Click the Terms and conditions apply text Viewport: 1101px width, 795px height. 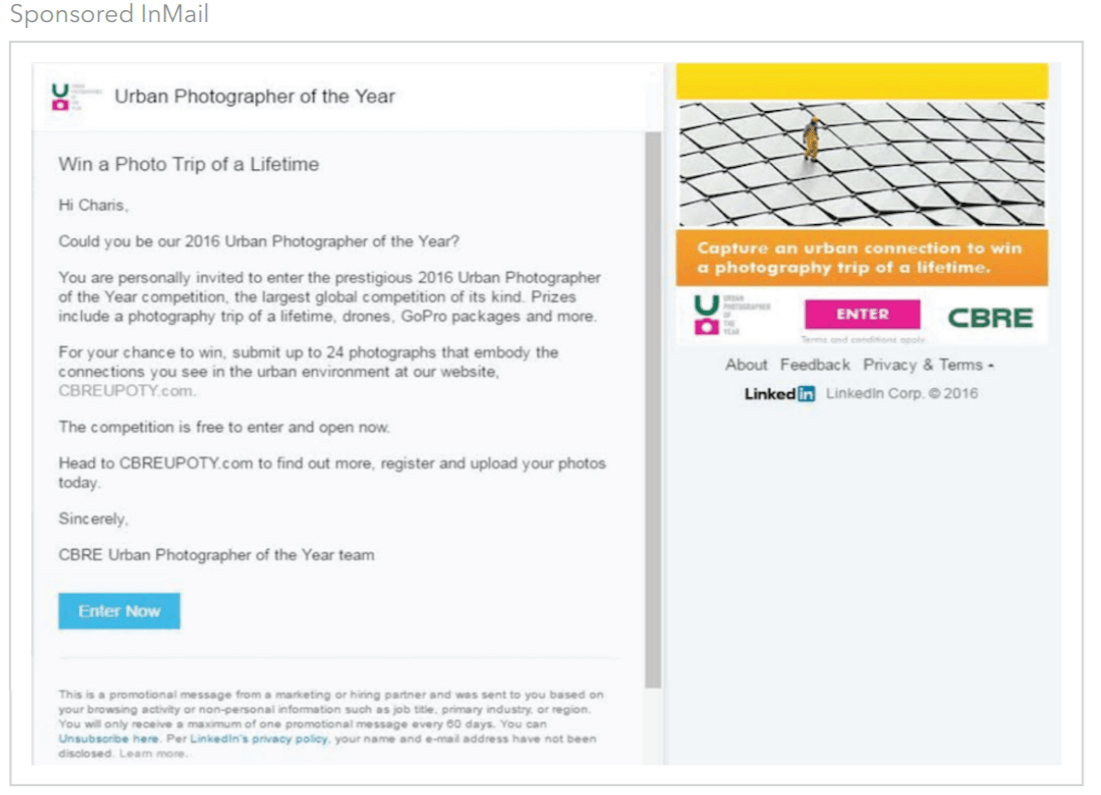863,339
